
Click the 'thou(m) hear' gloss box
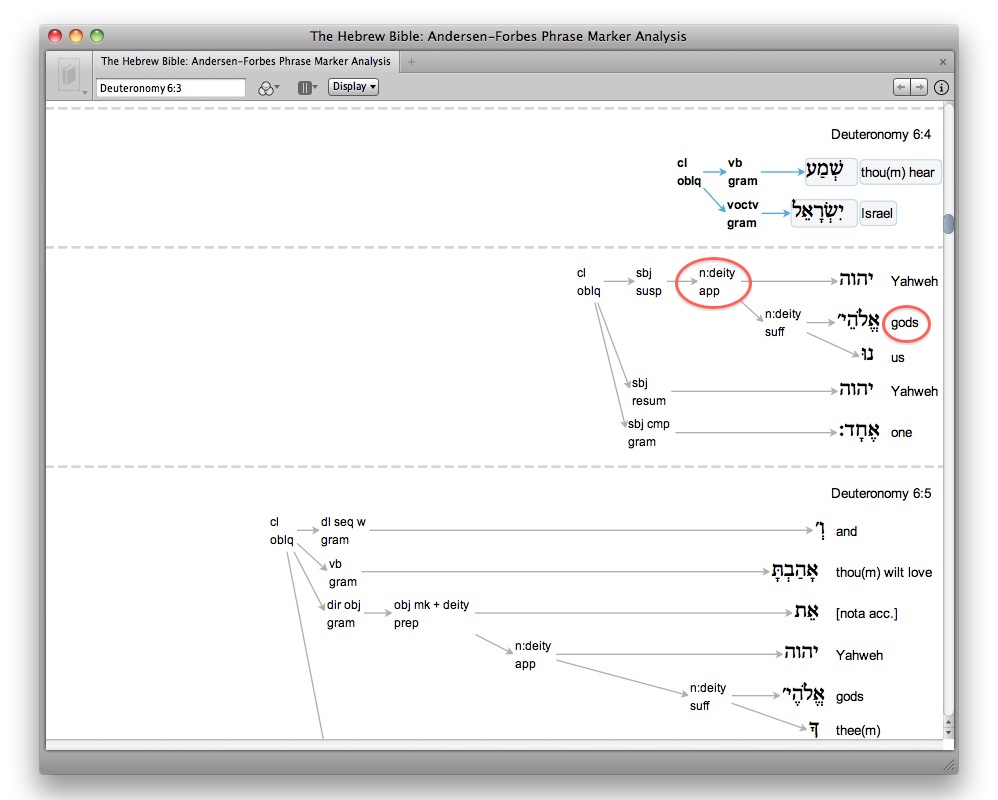point(899,172)
